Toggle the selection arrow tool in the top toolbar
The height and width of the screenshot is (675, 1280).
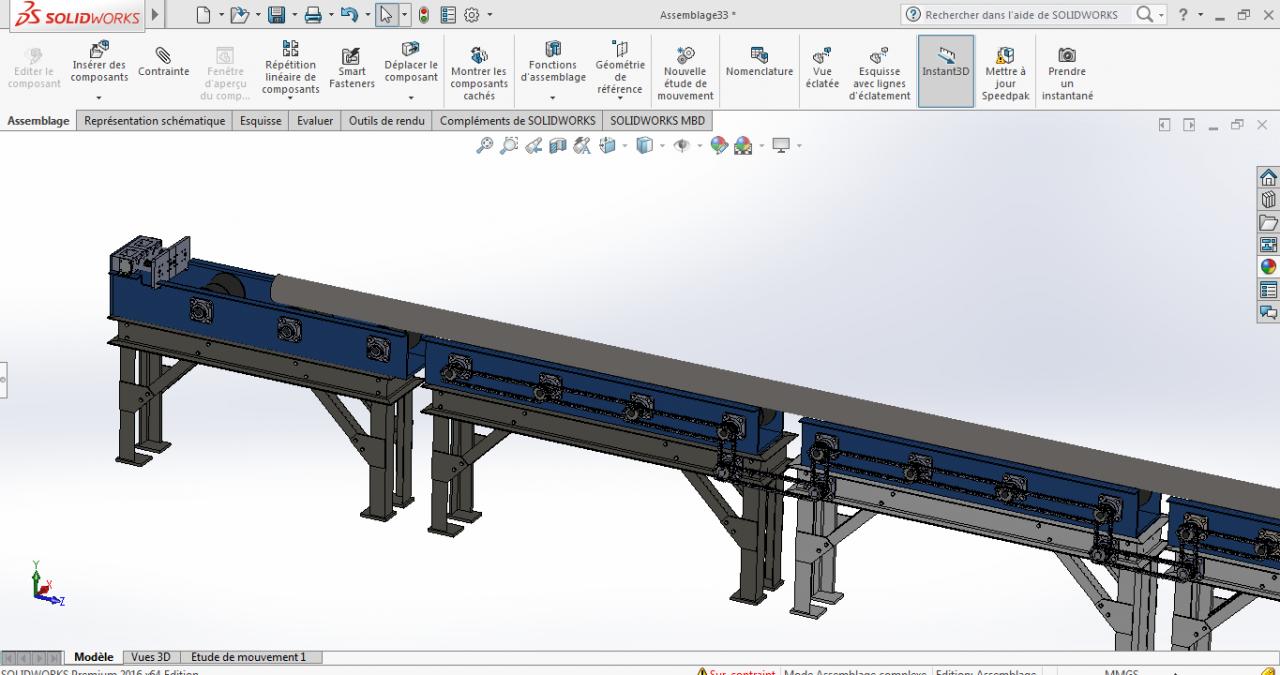[x=386, y=15]
